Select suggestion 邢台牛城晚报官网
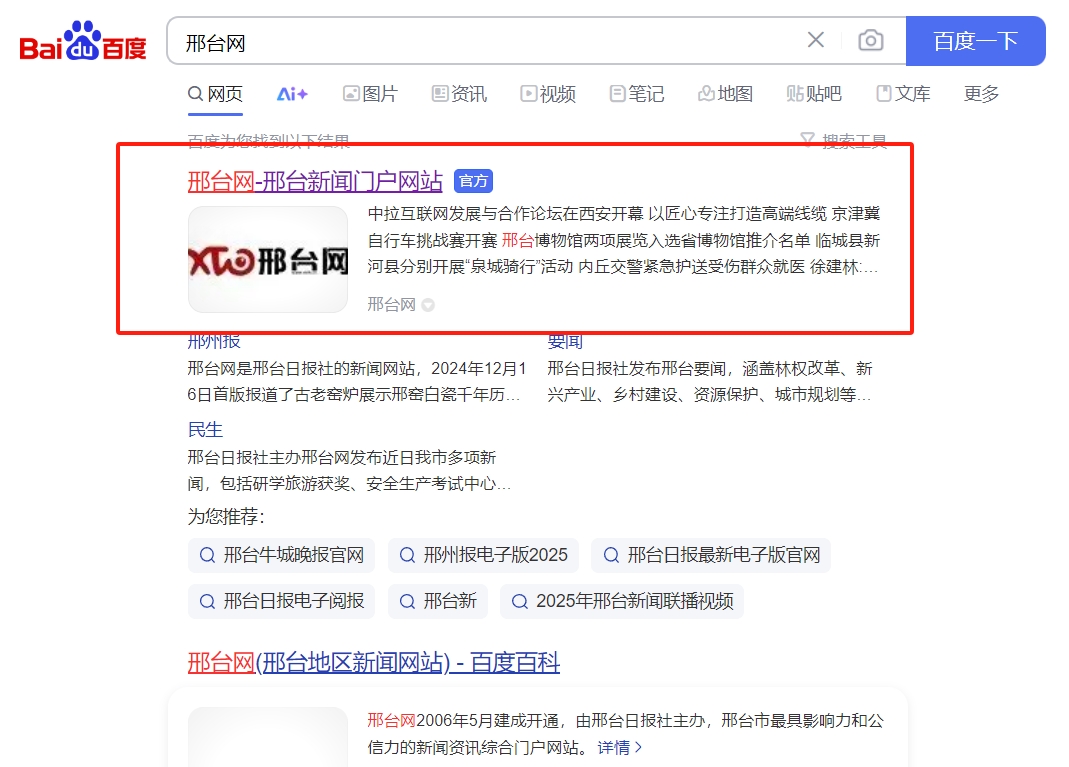Image resolution: width=1069 pixels, height=767 pixels. point(282,555)
